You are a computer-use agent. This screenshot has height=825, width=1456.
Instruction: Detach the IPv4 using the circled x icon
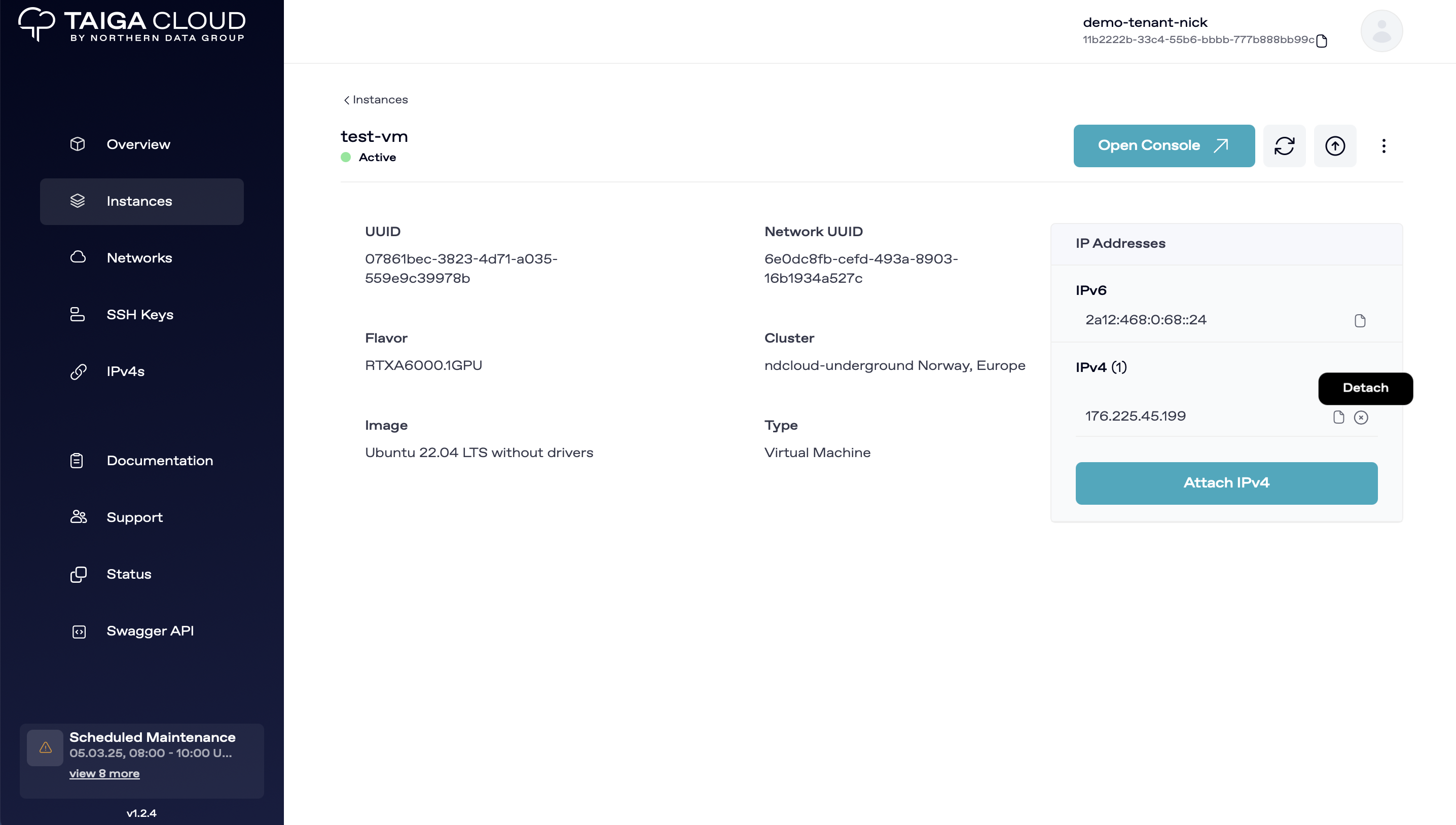pyautogui.click(x=1361, y=417)
